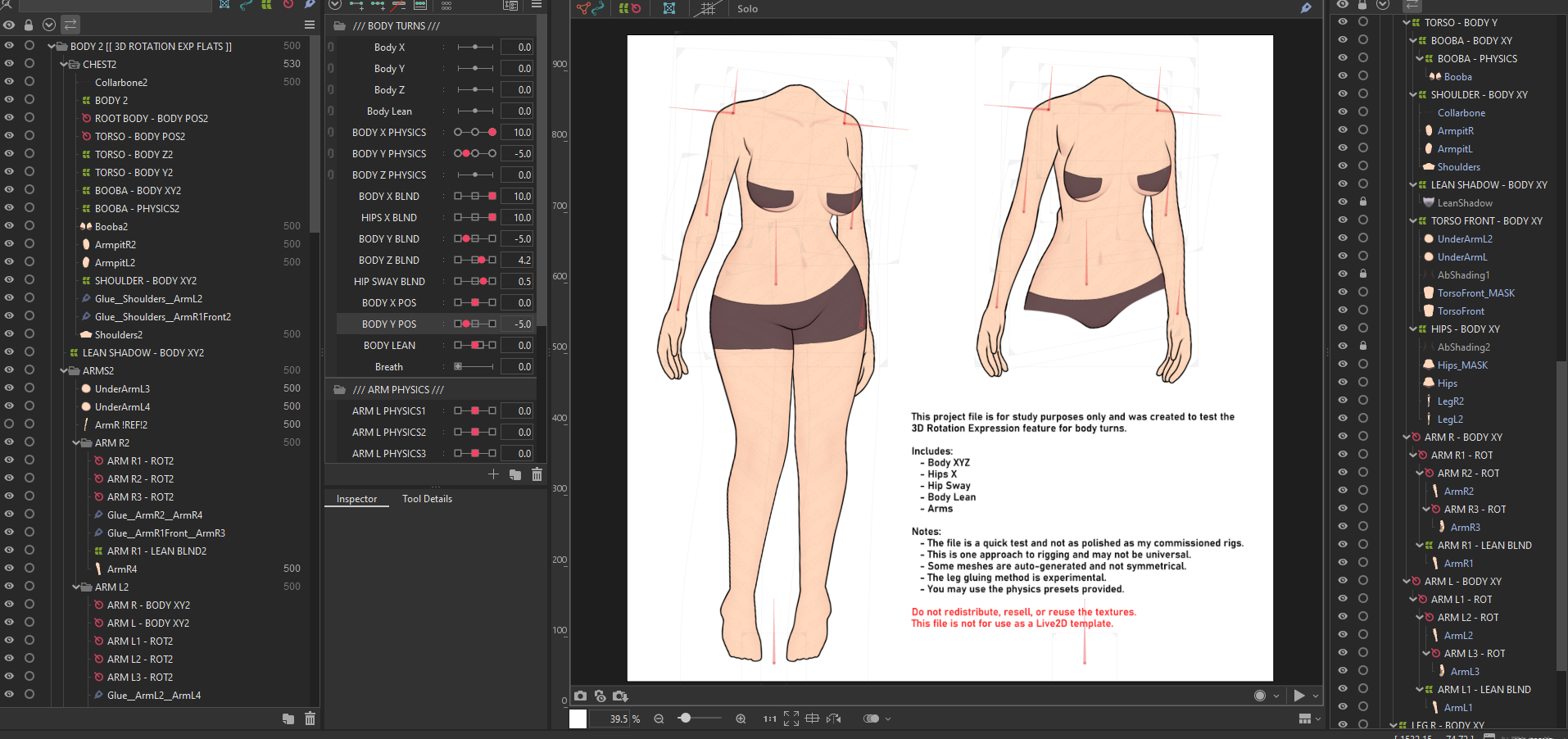Screen dimensions: 1568x739
Task: Collapse the HIPS - BODY XY deformer
Action: 1412,329
